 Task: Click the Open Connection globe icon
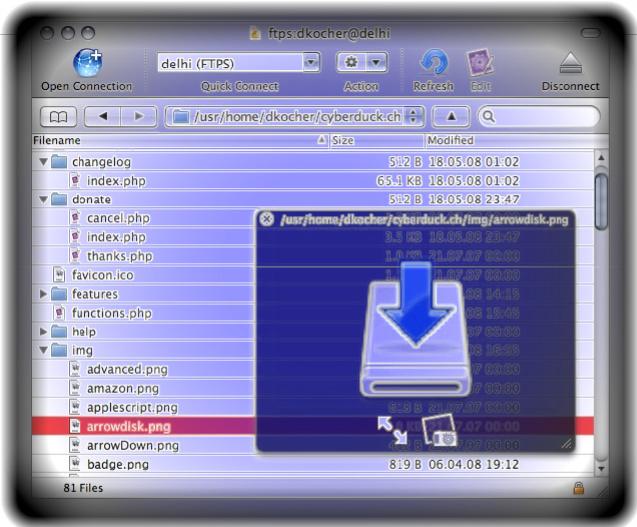tap(88, 63)
